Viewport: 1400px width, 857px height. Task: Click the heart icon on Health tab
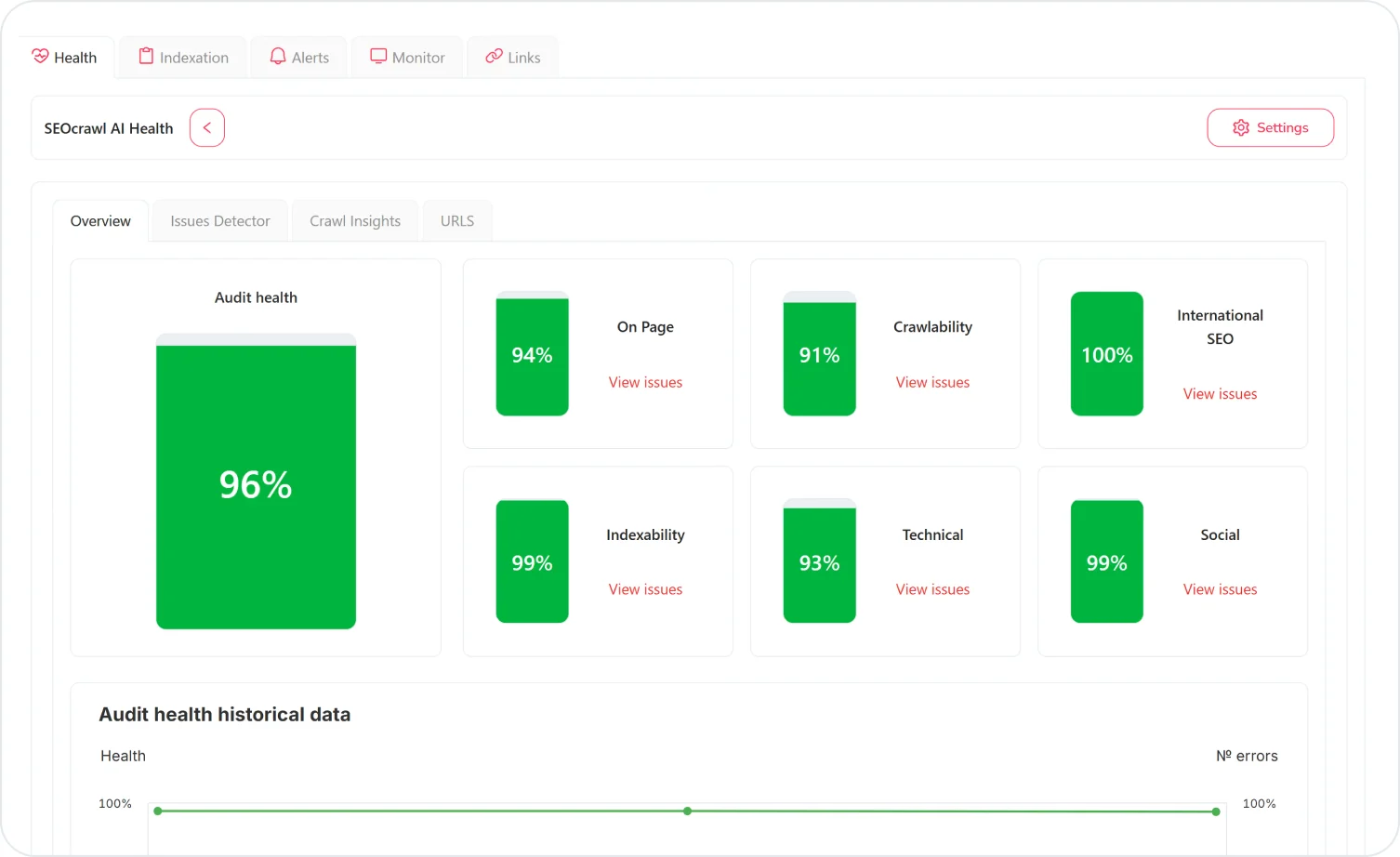tap(40, 57)
